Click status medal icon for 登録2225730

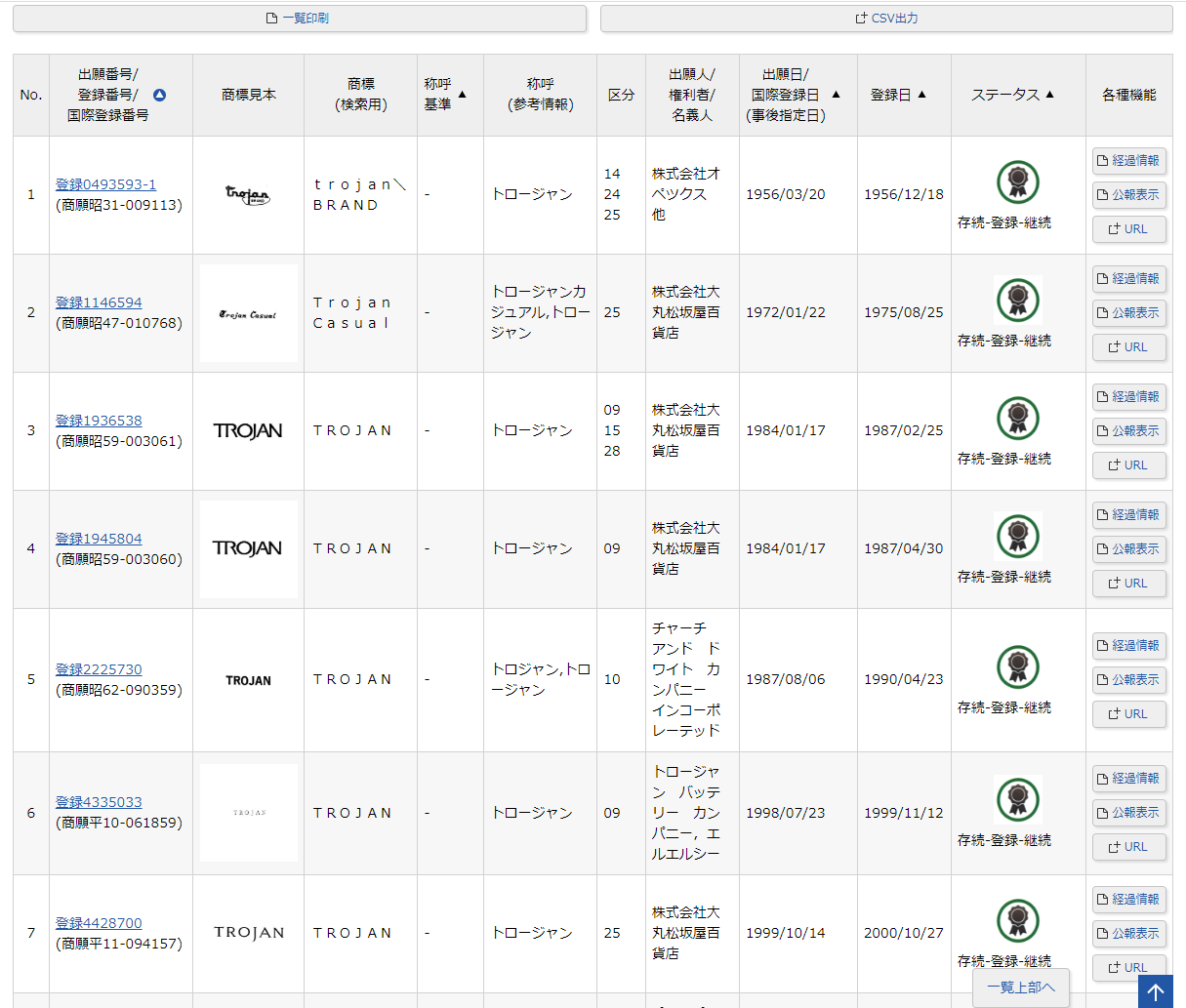[x=1018, y=667]
